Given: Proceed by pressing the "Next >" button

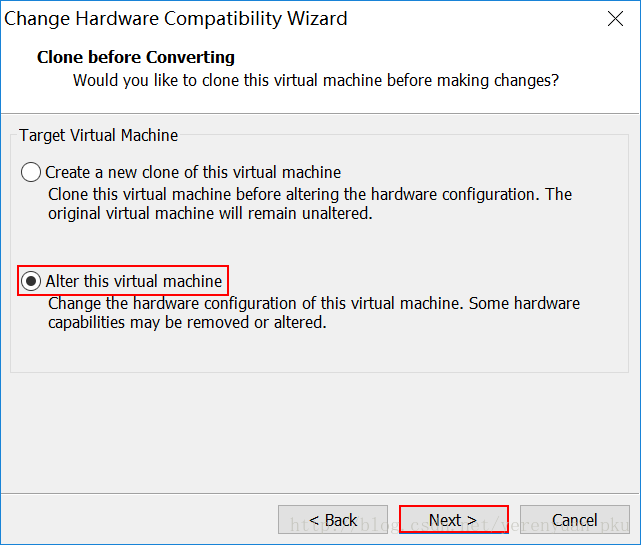Looking at the screenshot, I should tap(453, 520).
